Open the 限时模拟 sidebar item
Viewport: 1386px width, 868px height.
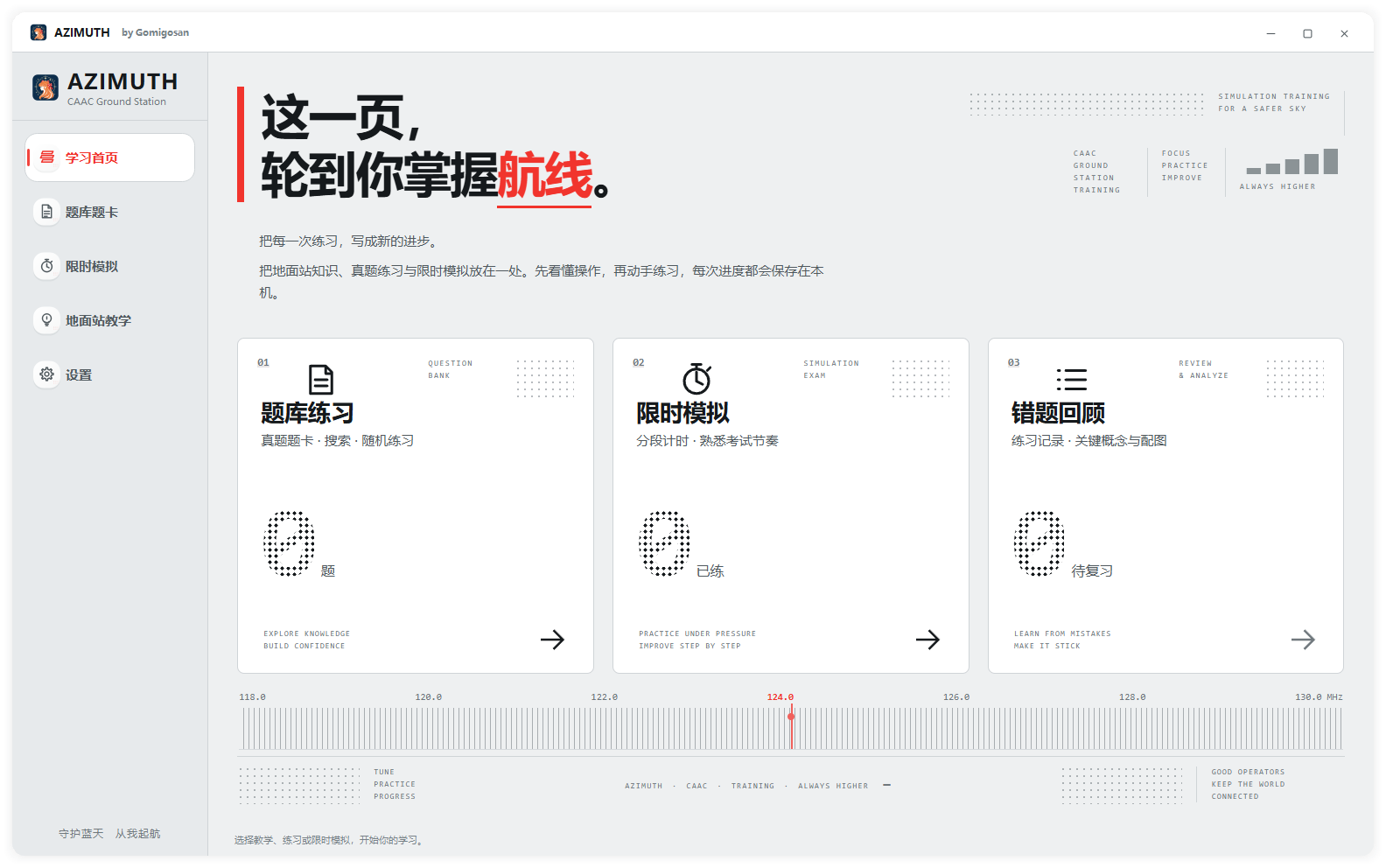109,266
